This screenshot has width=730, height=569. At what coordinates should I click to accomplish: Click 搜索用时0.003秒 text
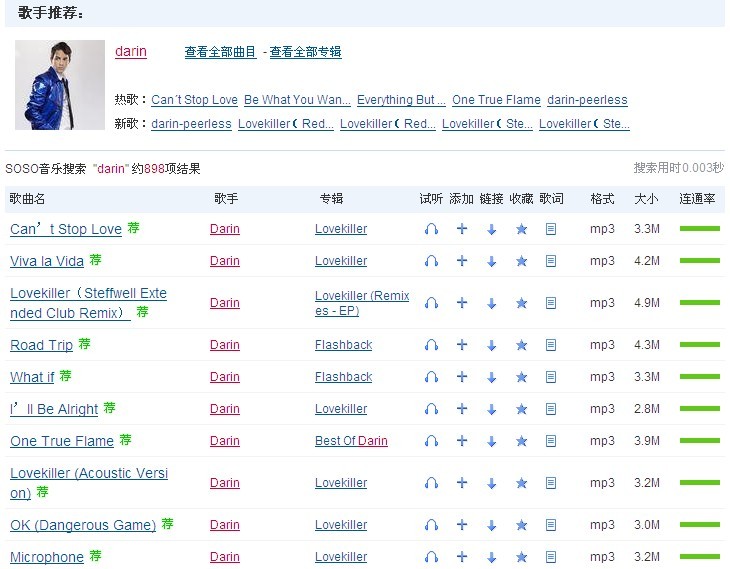click(x=679, y=168)
